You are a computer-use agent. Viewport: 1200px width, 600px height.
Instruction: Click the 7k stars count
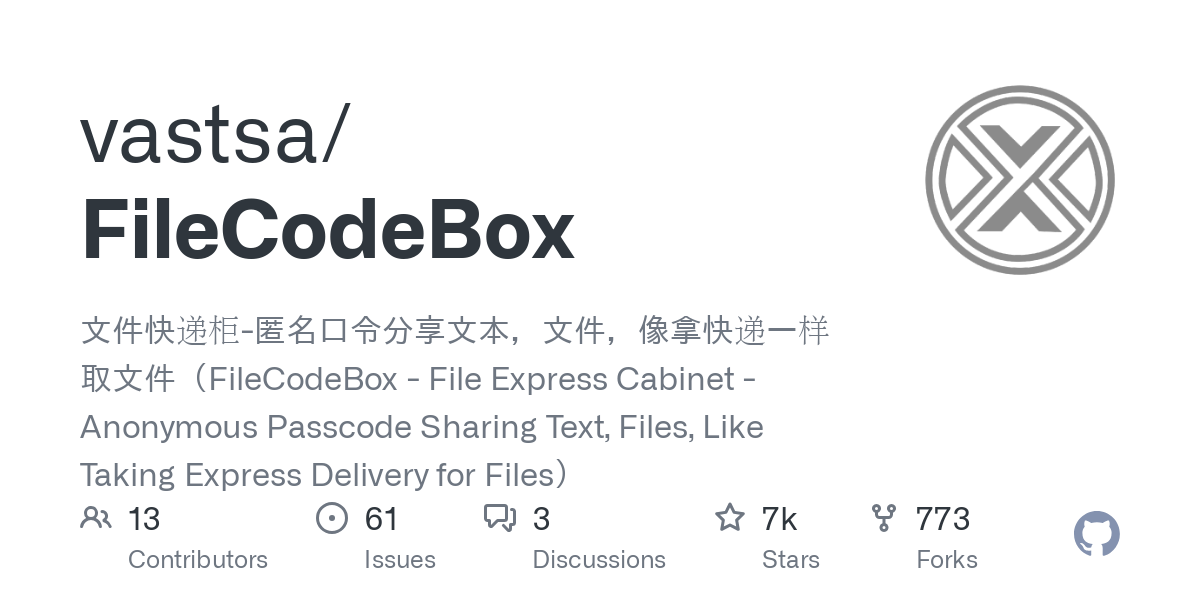[779, 519]
